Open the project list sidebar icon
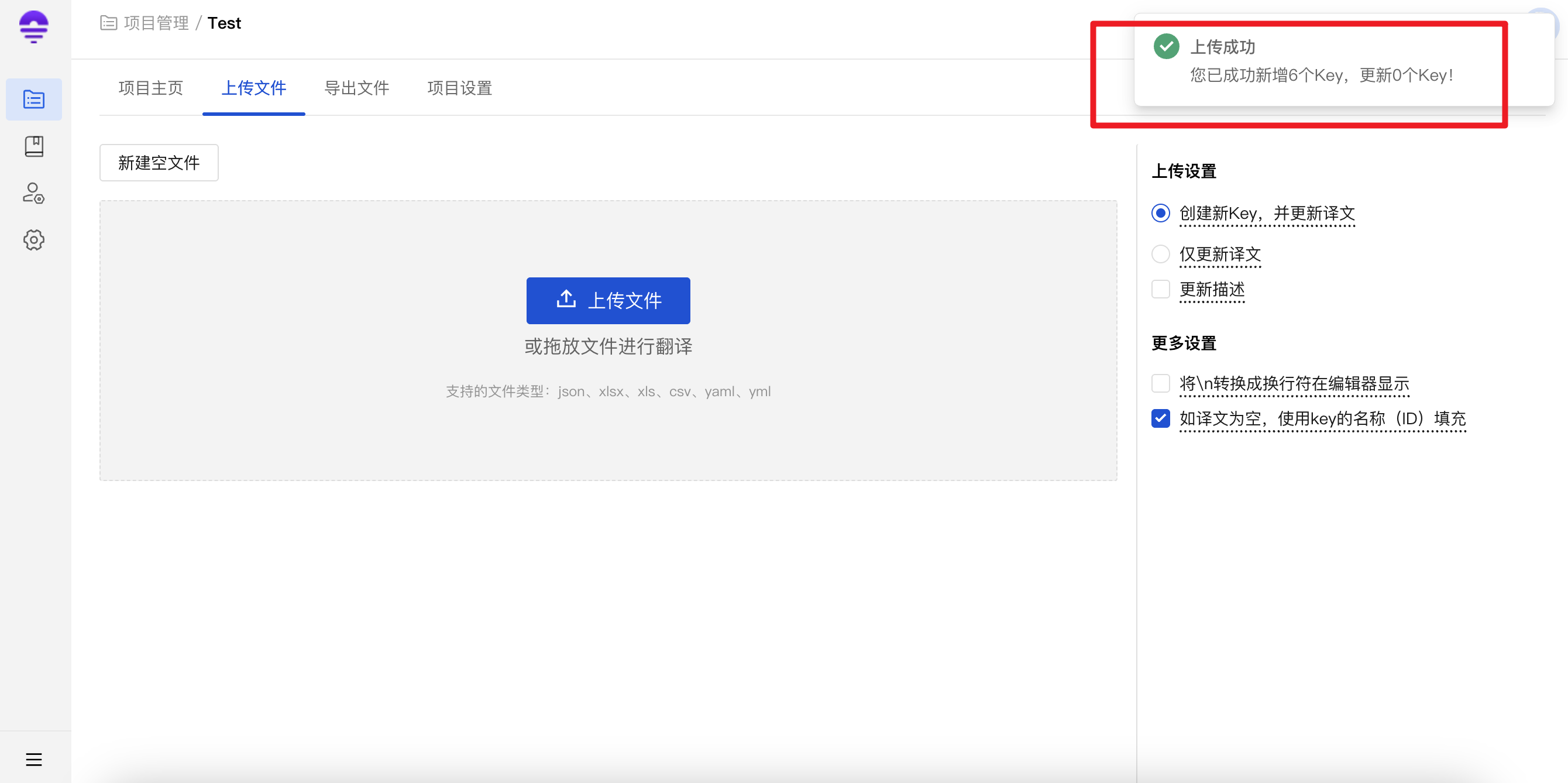This screenshot has width=1568, height=783. coord(33,99)
